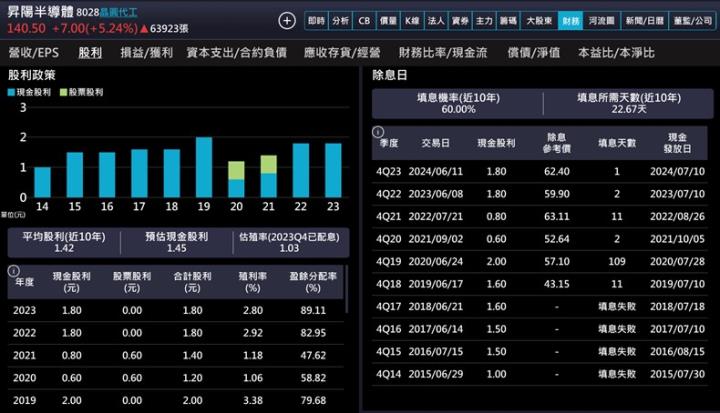The image size is (720, 413).
Task: Click 填息機率(近10年) 60.00% box
Action: click(458, 103)
